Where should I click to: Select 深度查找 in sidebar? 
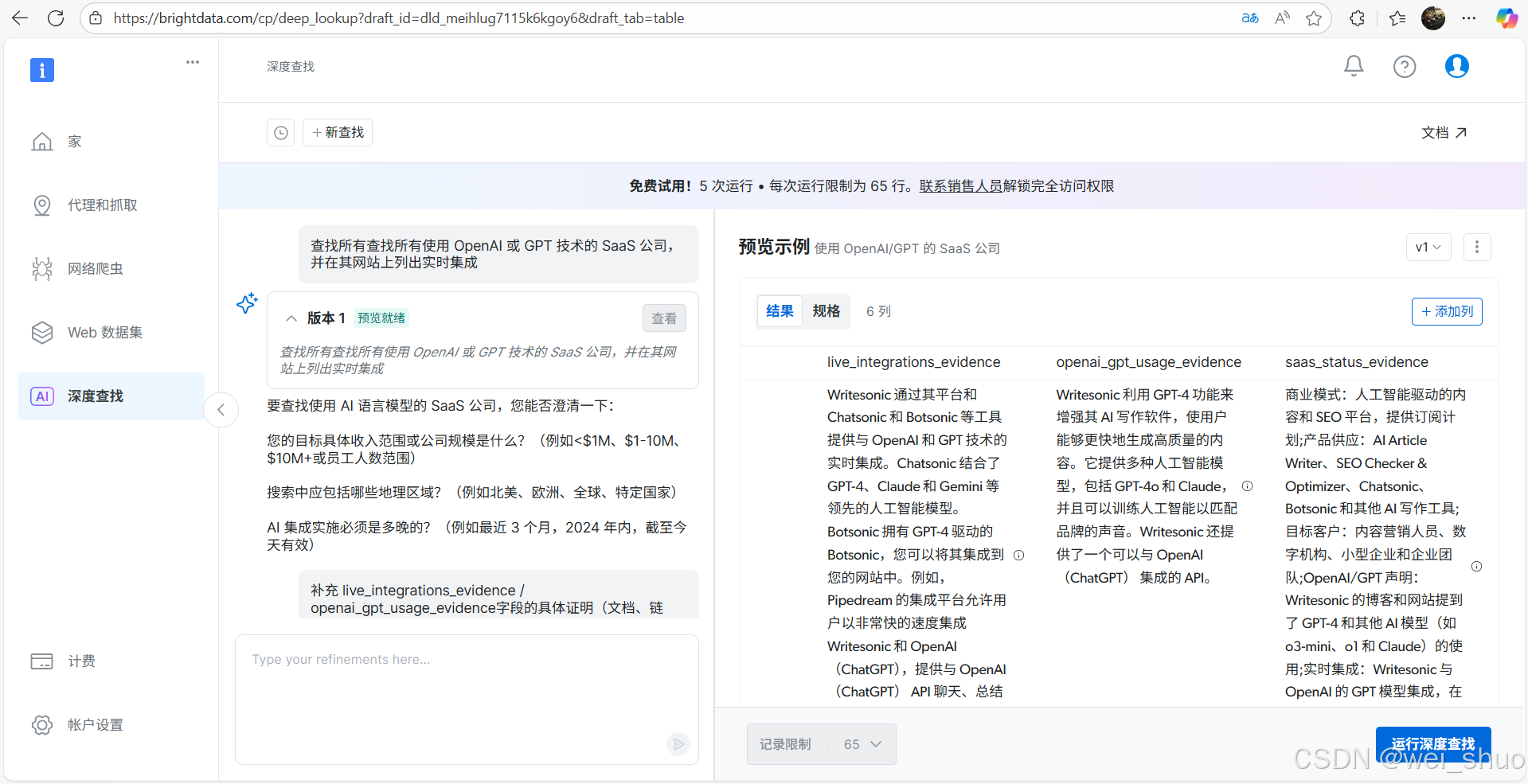coord(111,396)
